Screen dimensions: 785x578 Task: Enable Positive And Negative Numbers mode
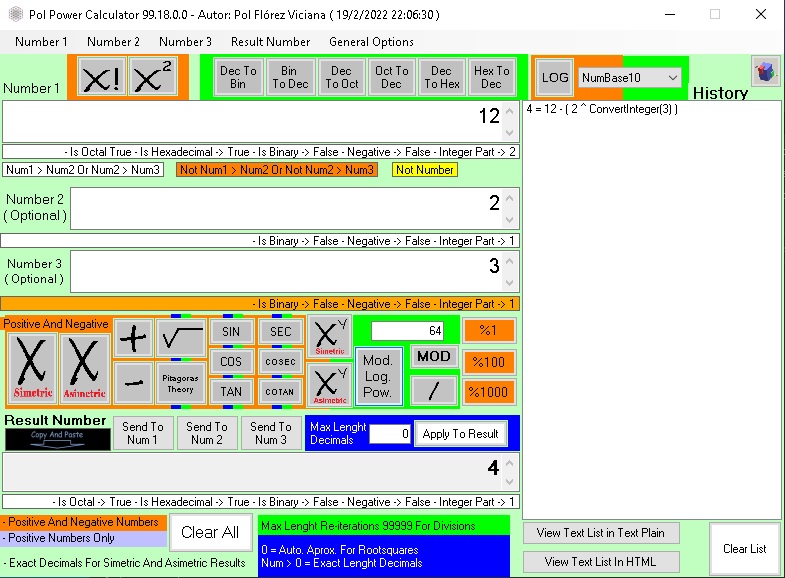point(82,522)
